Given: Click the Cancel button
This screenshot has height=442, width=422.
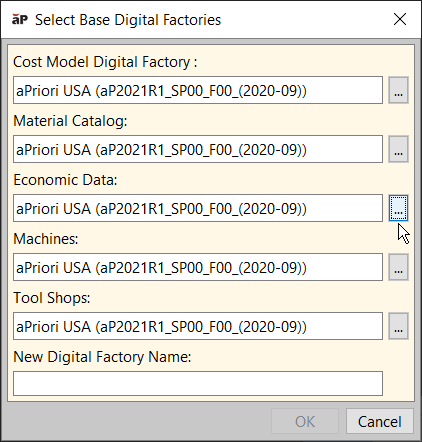Looking at the screenshot, I should (x=380, y=421).
